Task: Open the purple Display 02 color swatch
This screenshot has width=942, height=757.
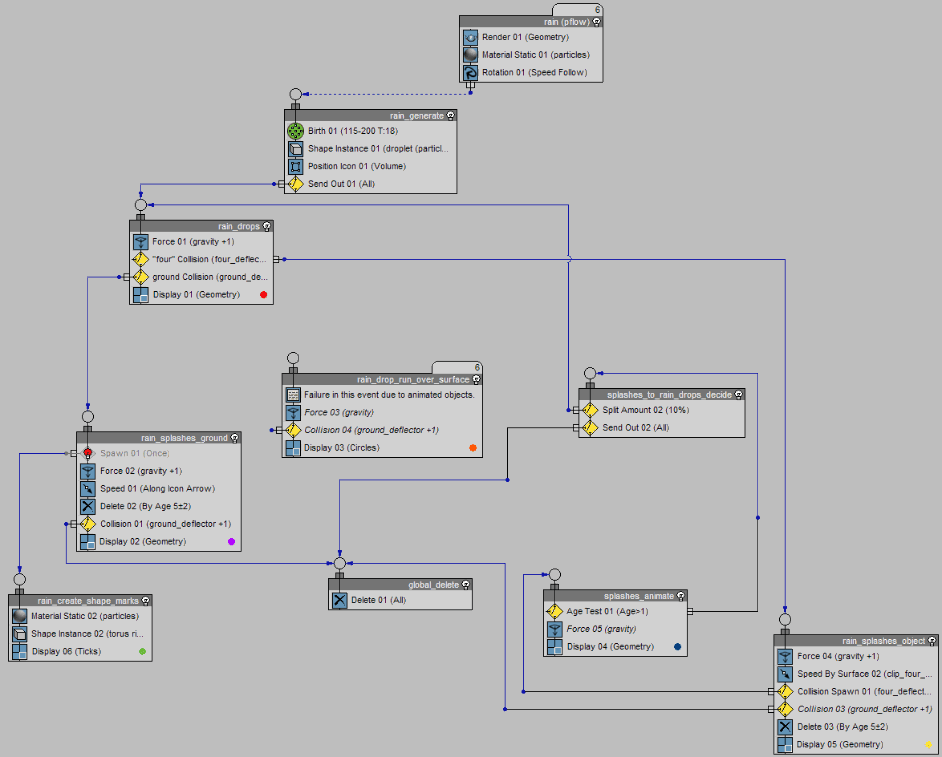Action: click(x=231, y=541)
